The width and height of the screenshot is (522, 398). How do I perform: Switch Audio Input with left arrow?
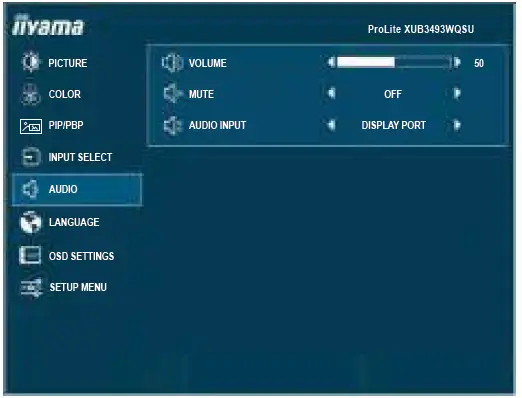pos(331,125)
